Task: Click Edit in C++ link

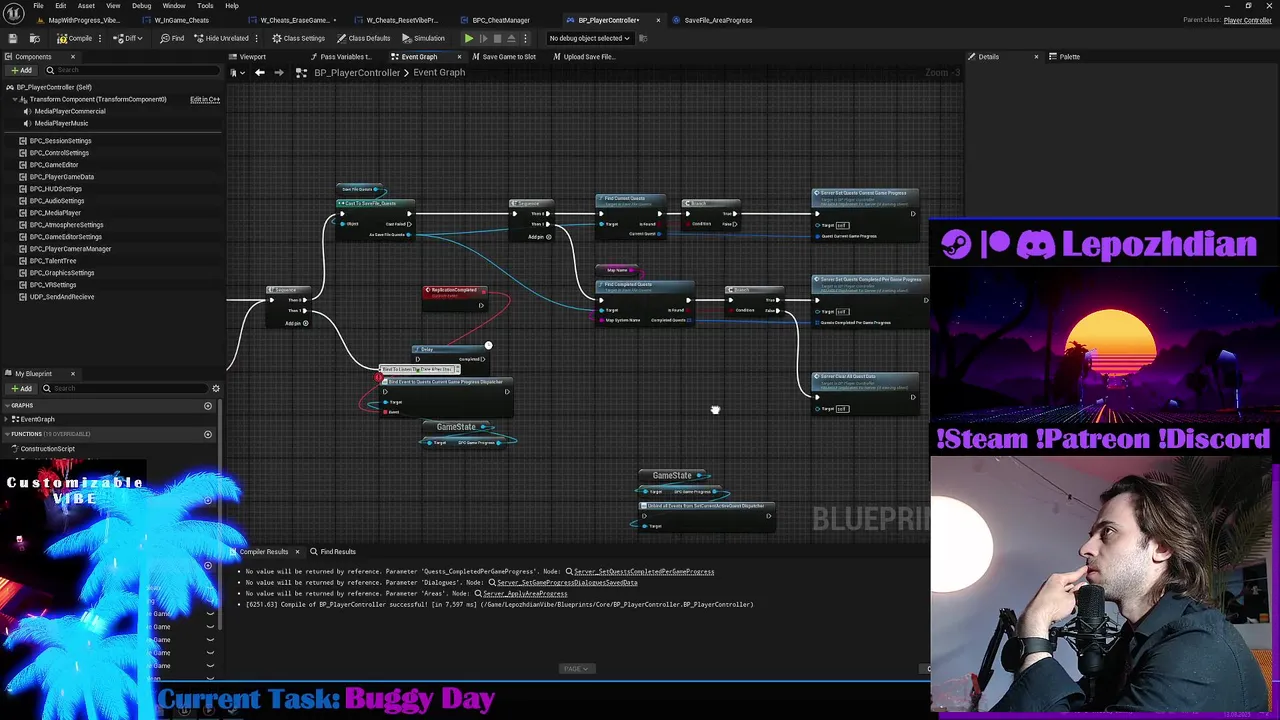Action: [x=205, y=99]
